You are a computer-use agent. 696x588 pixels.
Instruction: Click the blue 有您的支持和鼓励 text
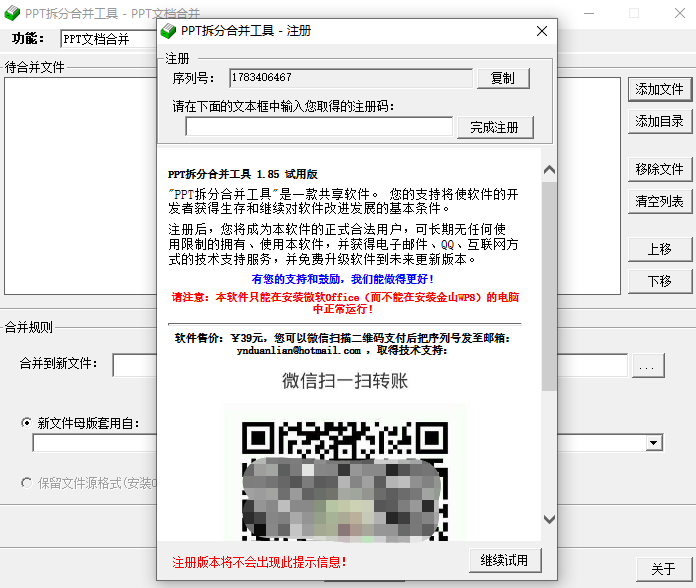coord(342,279)
